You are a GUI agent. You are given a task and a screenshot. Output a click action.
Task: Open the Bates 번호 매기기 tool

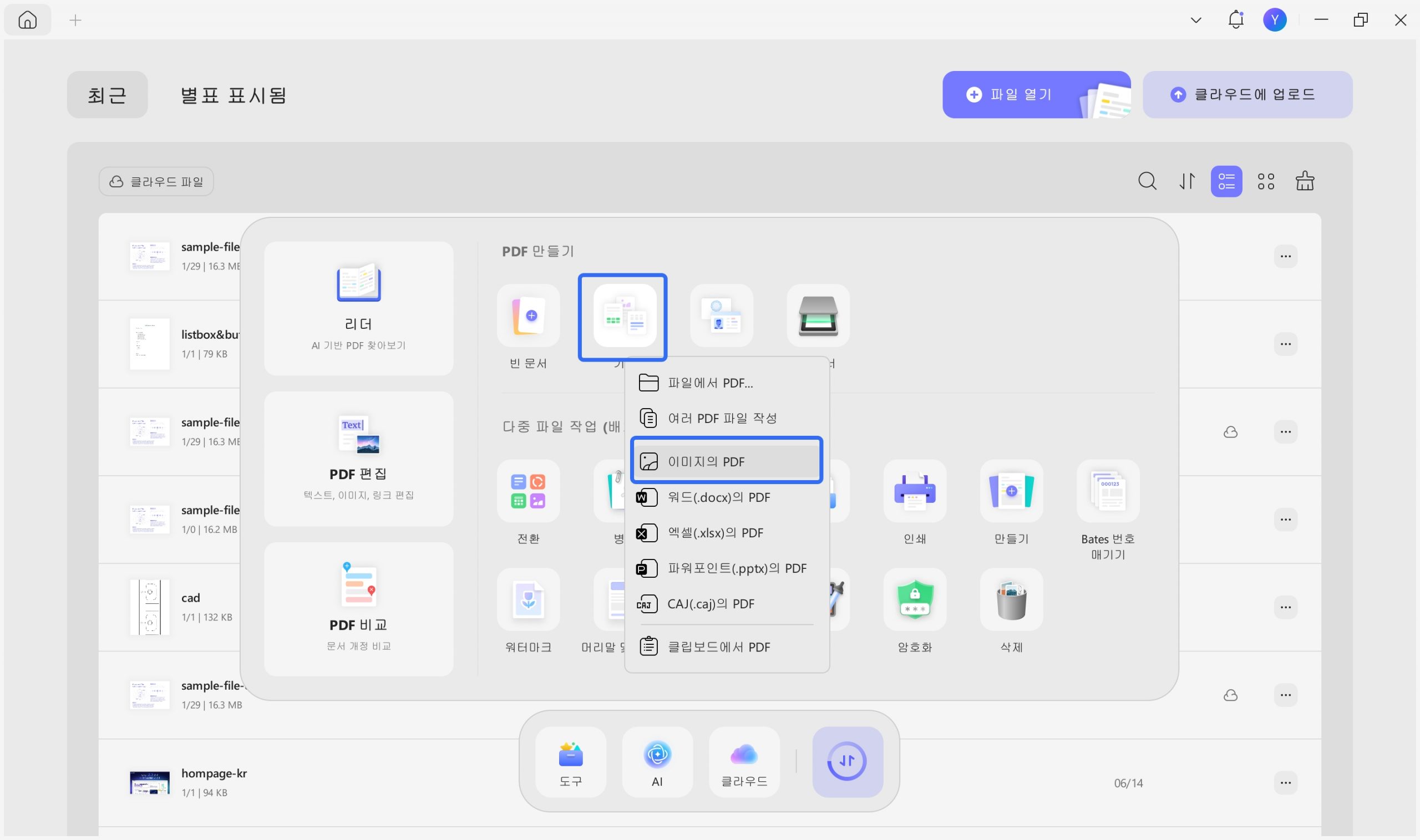click(1108, 491)
